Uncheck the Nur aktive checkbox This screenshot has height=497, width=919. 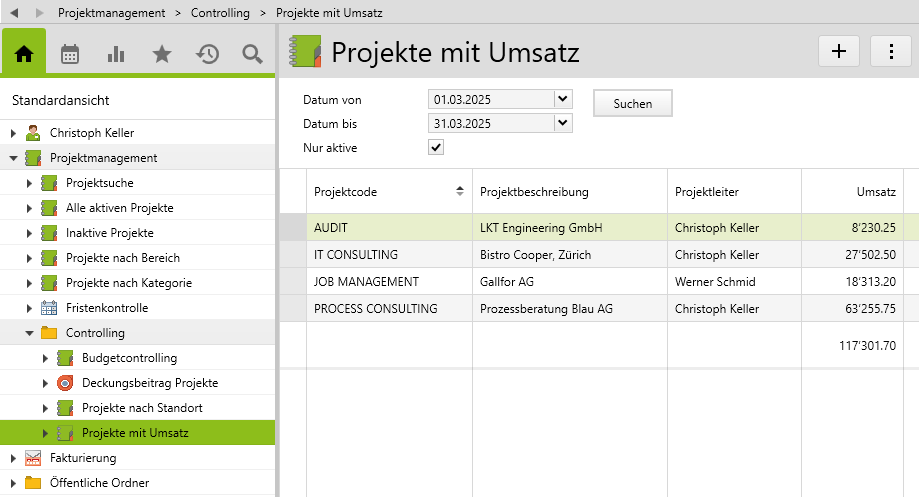[436, 147]
